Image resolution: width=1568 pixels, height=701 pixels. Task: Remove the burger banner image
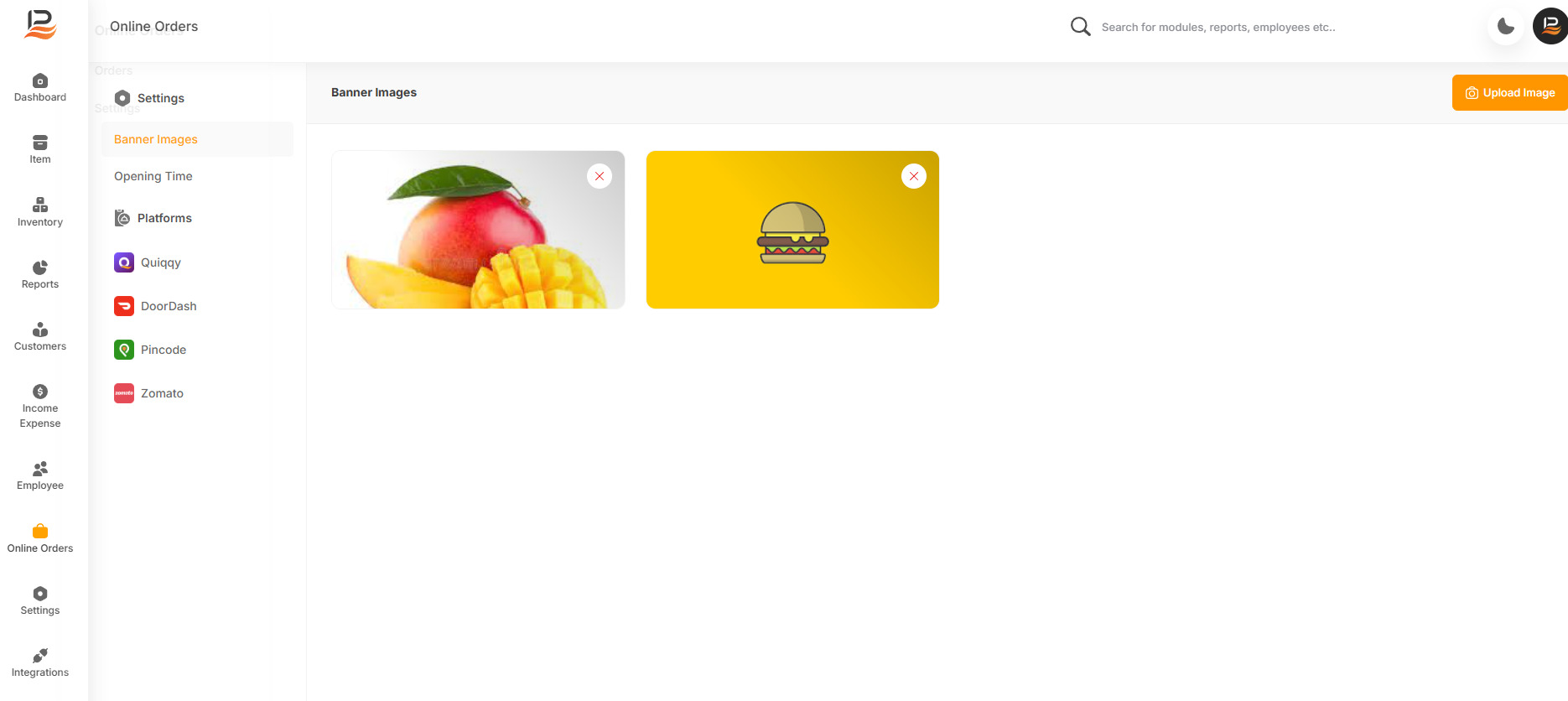[914, 176]
